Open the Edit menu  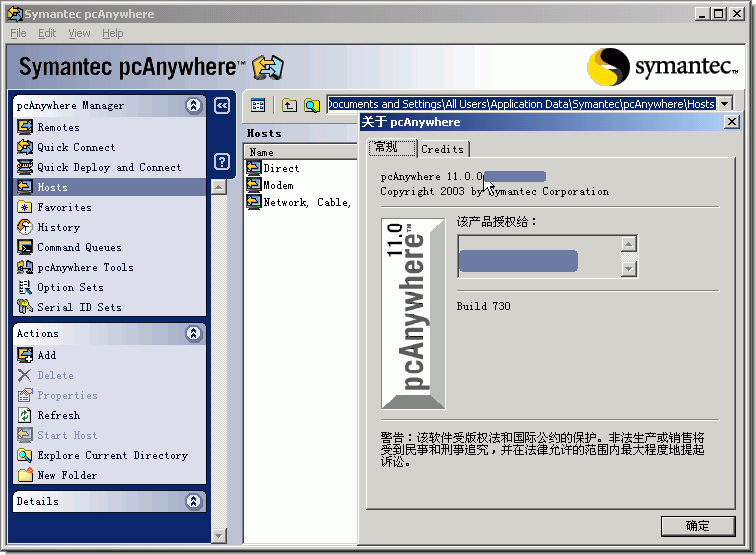tap(47, 33)
